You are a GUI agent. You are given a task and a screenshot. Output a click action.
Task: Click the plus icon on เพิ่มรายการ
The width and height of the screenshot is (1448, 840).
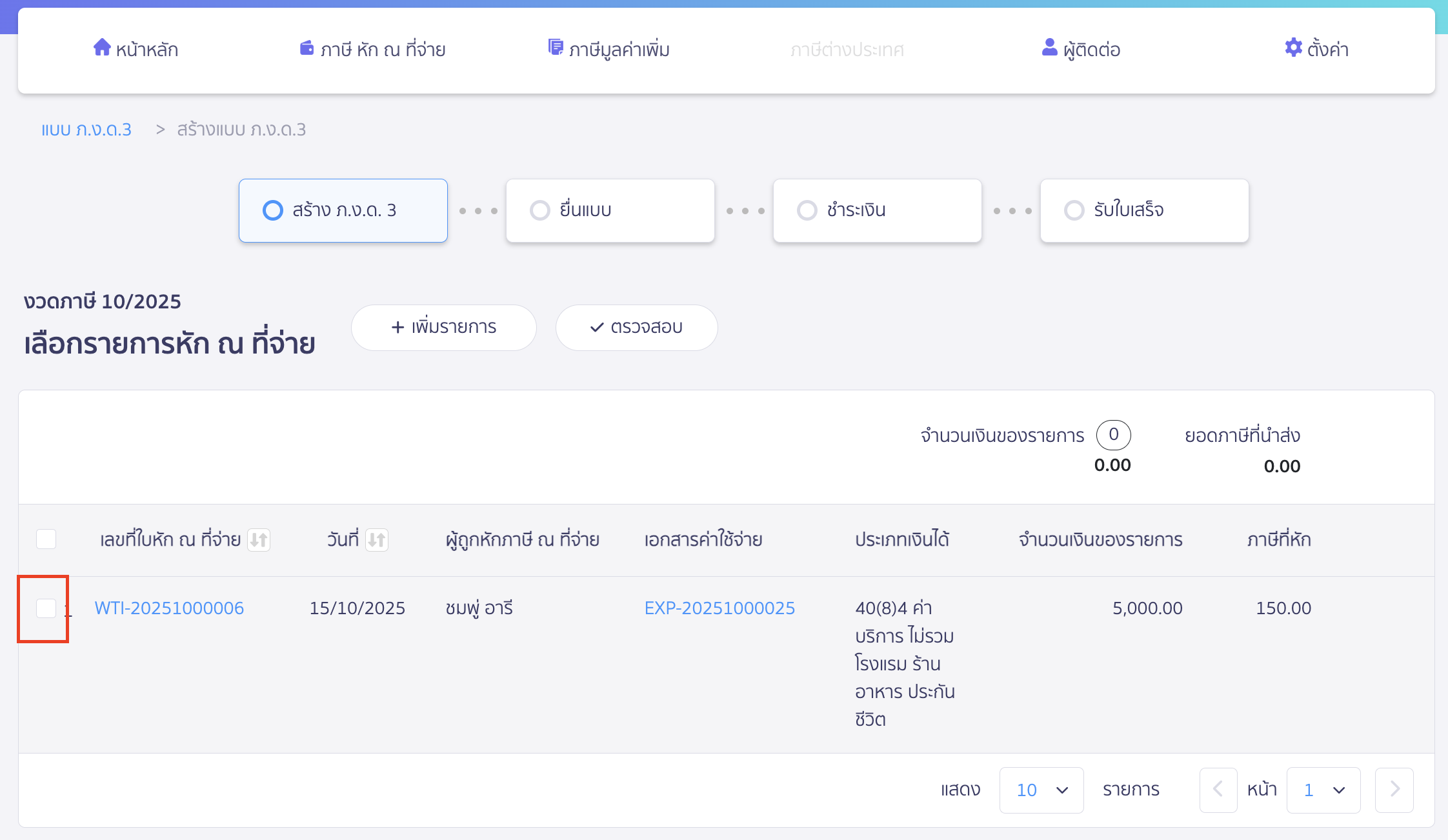(x=397, y=327)
